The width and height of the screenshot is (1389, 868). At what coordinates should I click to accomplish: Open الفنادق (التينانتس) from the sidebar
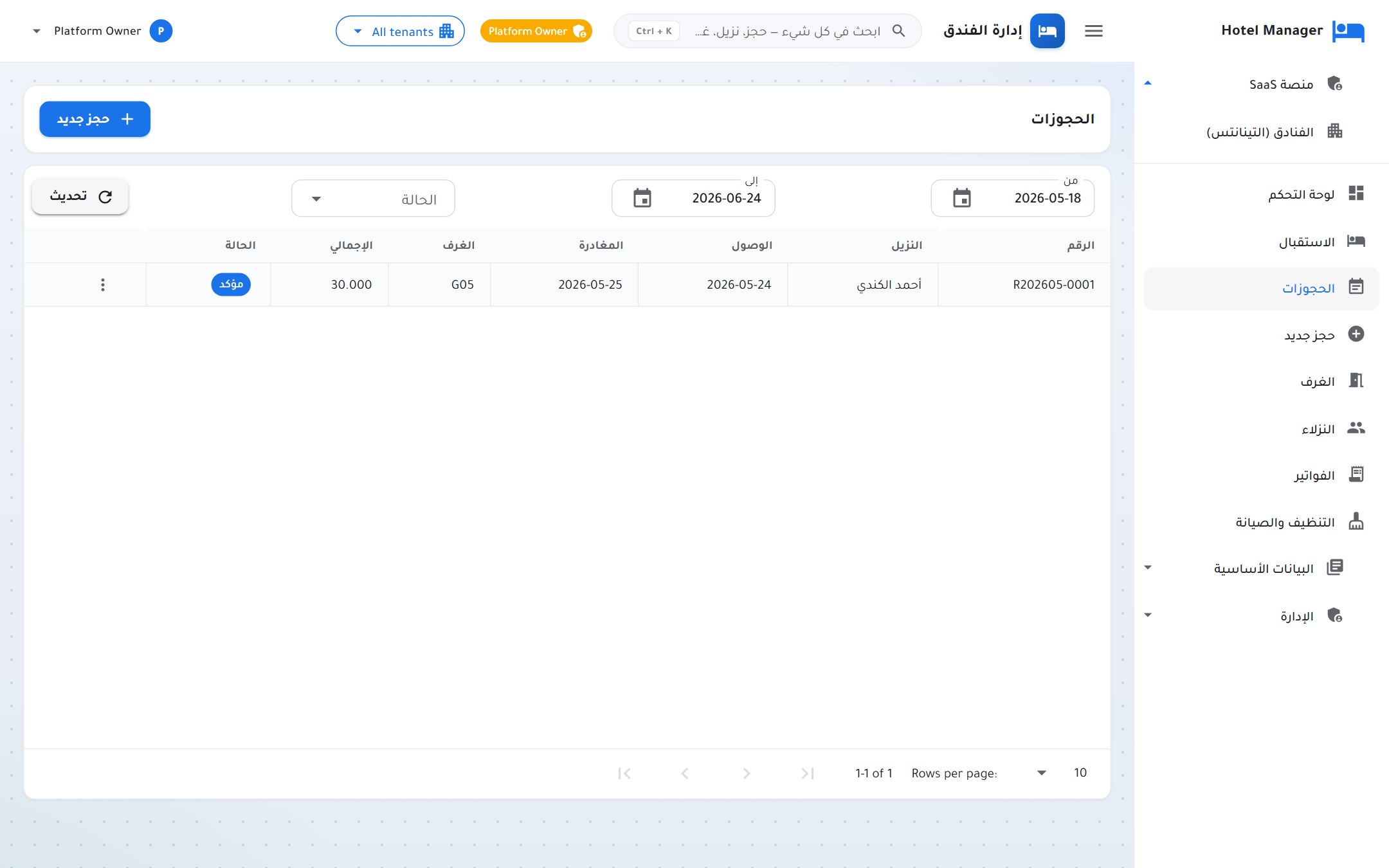(x=1262, y=132)
